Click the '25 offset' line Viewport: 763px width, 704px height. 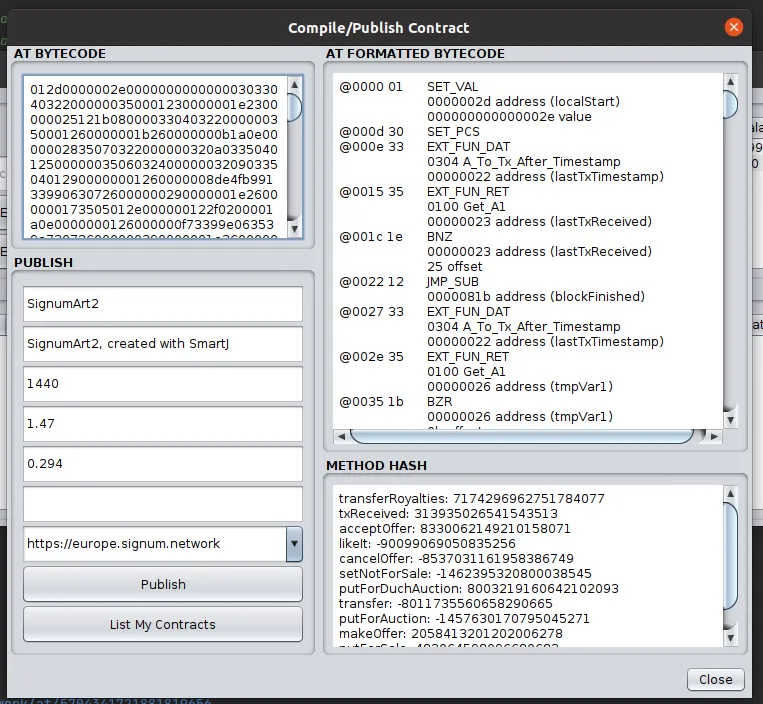click(x=454, y=267)
